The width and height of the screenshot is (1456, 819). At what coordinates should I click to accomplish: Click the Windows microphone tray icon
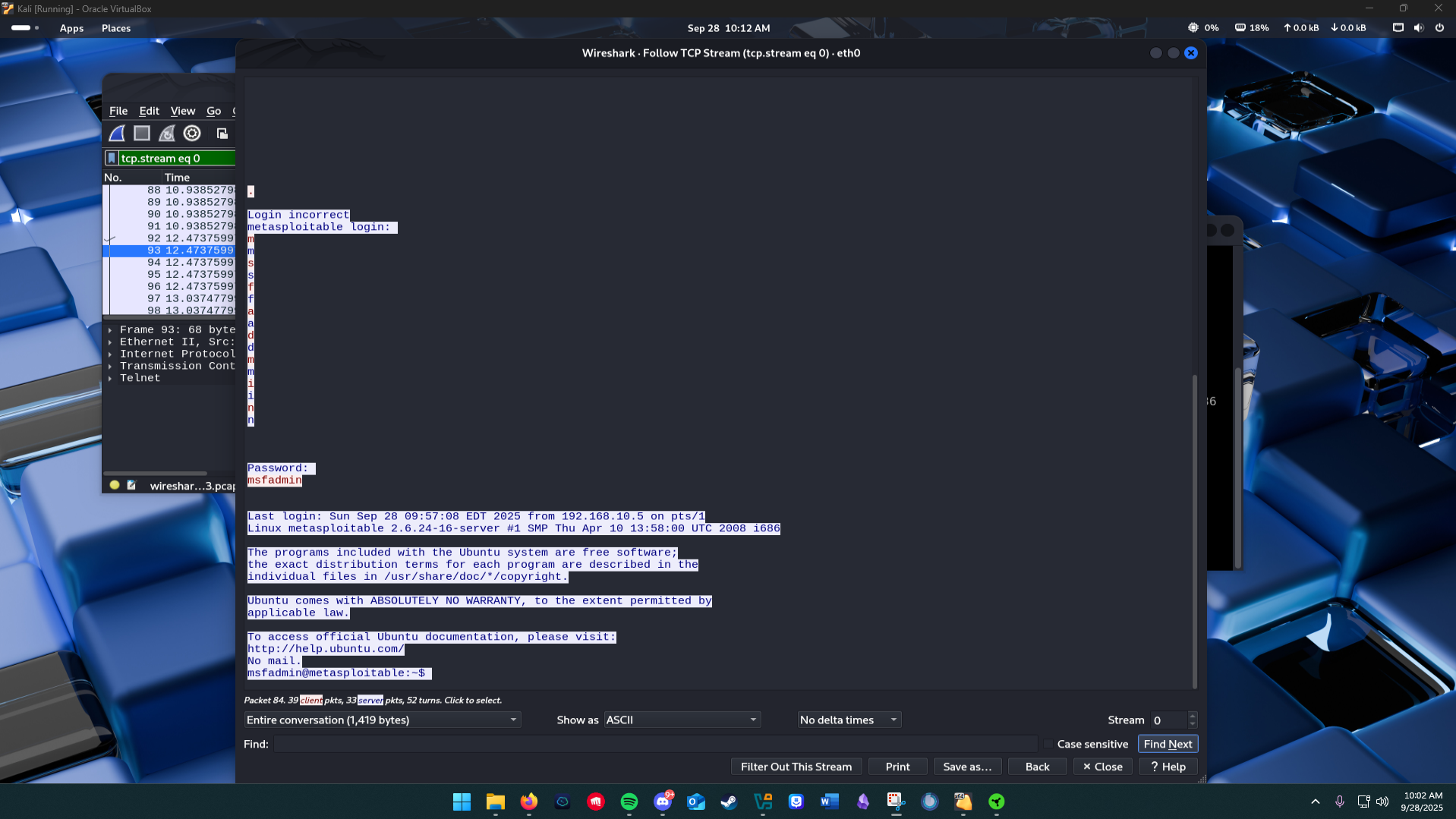pyautogui.click(x=1340, y=802)
